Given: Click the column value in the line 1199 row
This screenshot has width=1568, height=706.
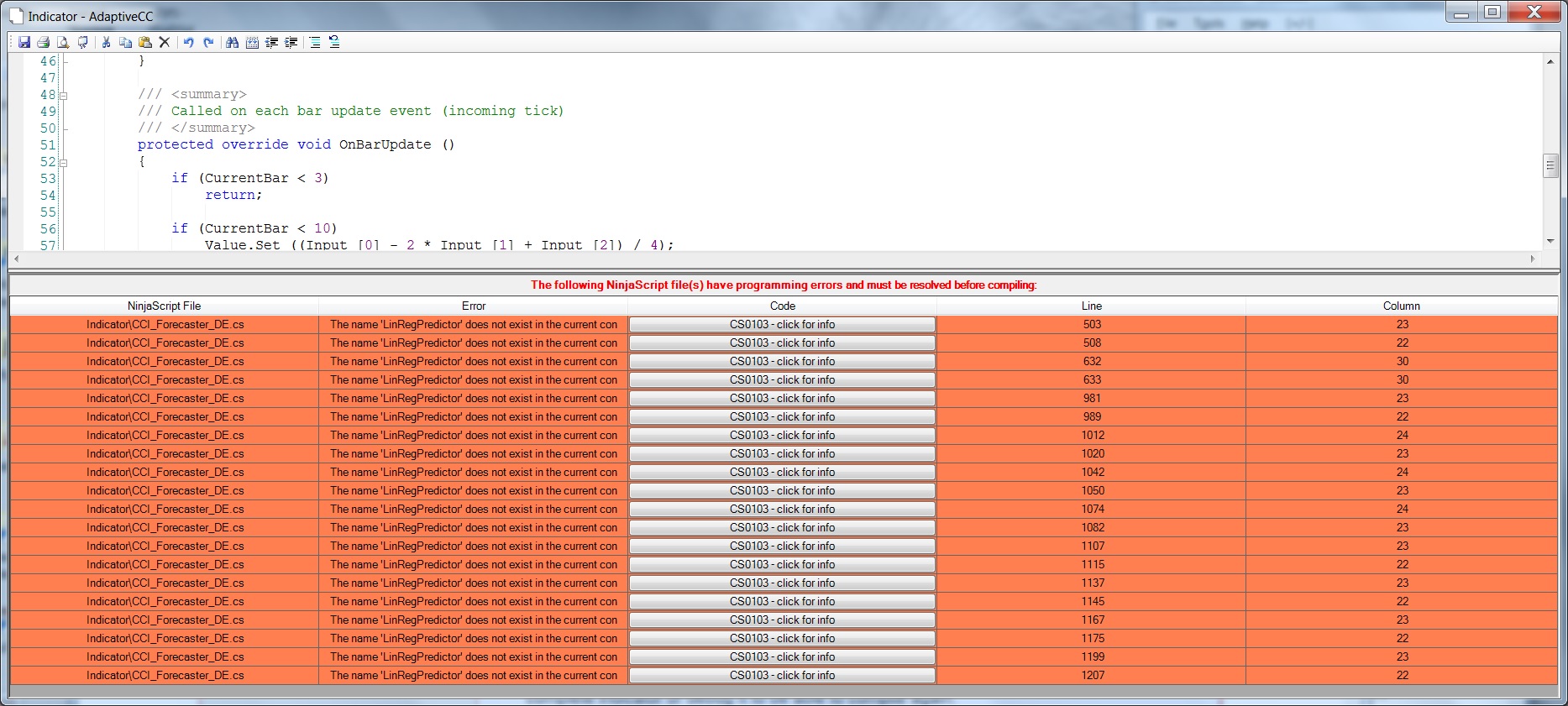Looking at the screenshot, I should (1402, 657).
